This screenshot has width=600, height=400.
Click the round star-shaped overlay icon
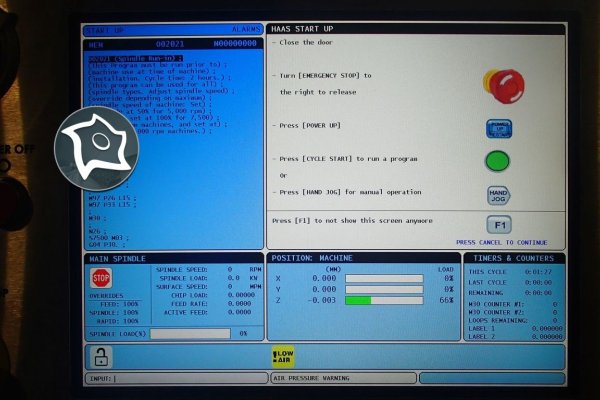(96, 148)
